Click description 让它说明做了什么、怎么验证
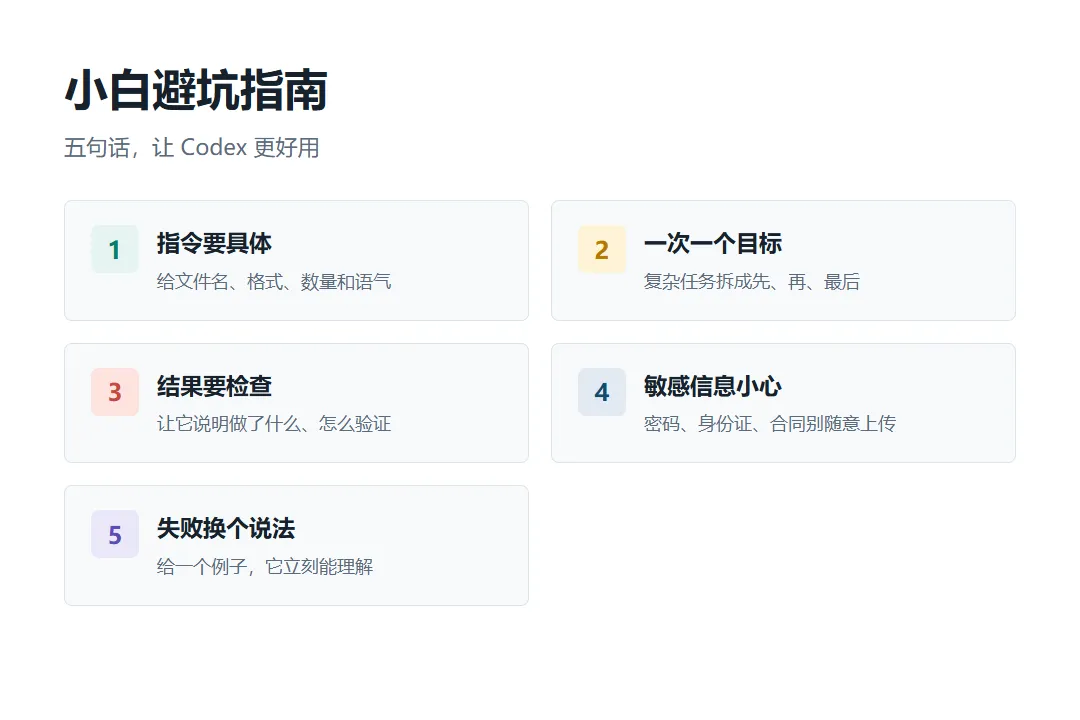 point(274,424)
